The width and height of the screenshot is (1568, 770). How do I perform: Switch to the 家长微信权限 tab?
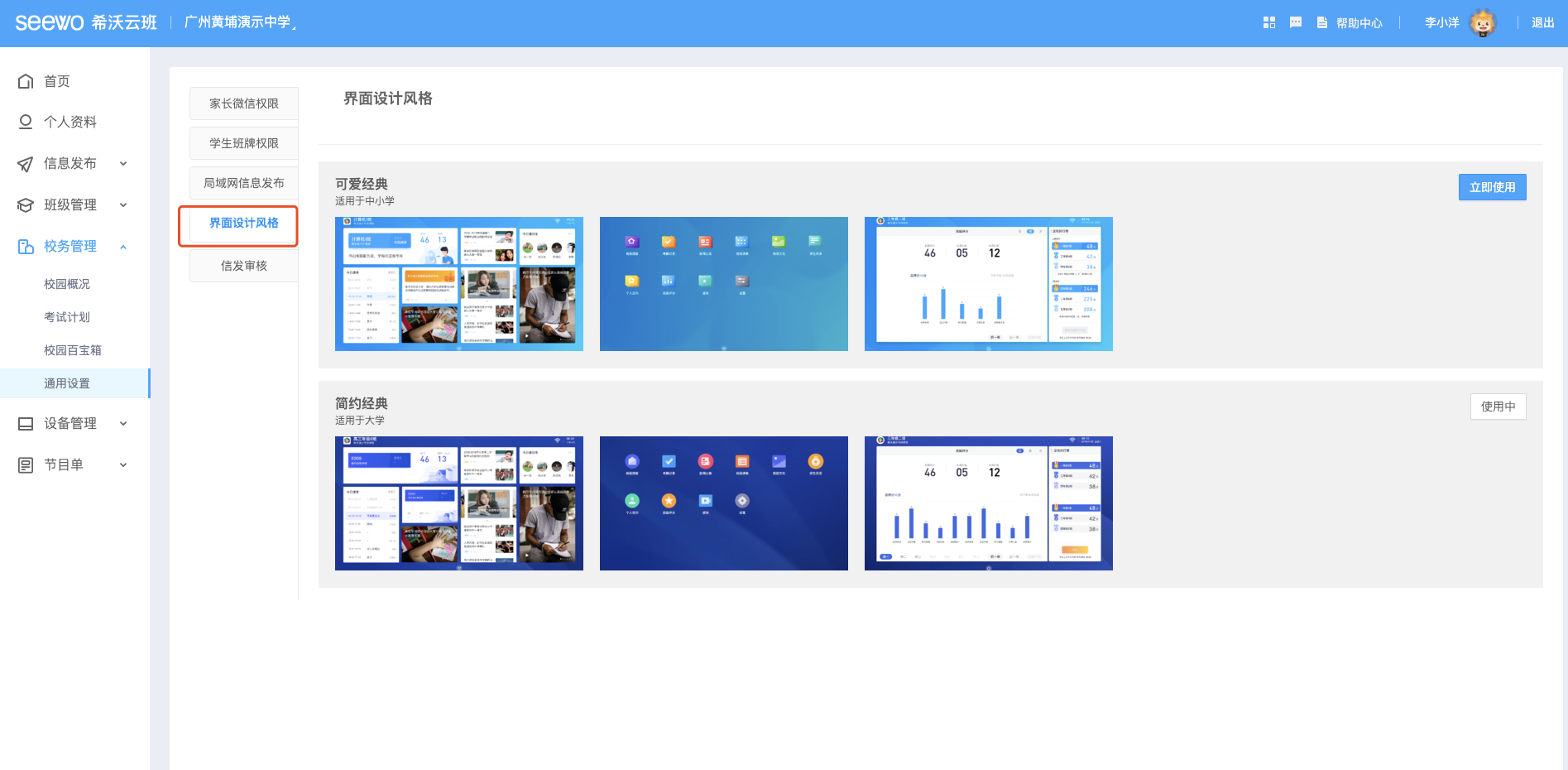[x=244, y=103]
